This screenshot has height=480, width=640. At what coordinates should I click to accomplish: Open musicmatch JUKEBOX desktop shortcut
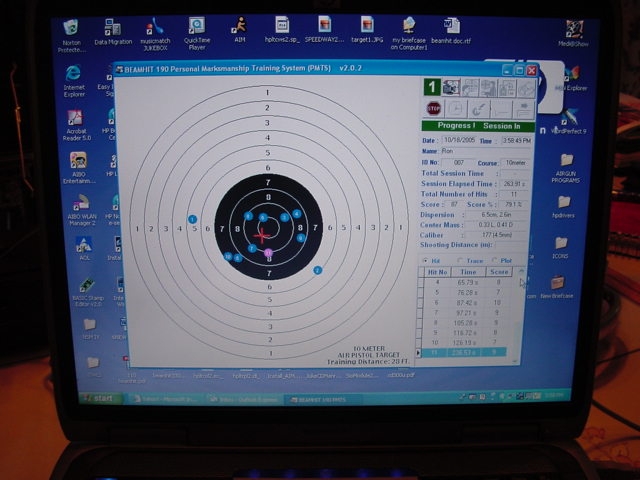[155, 34]
